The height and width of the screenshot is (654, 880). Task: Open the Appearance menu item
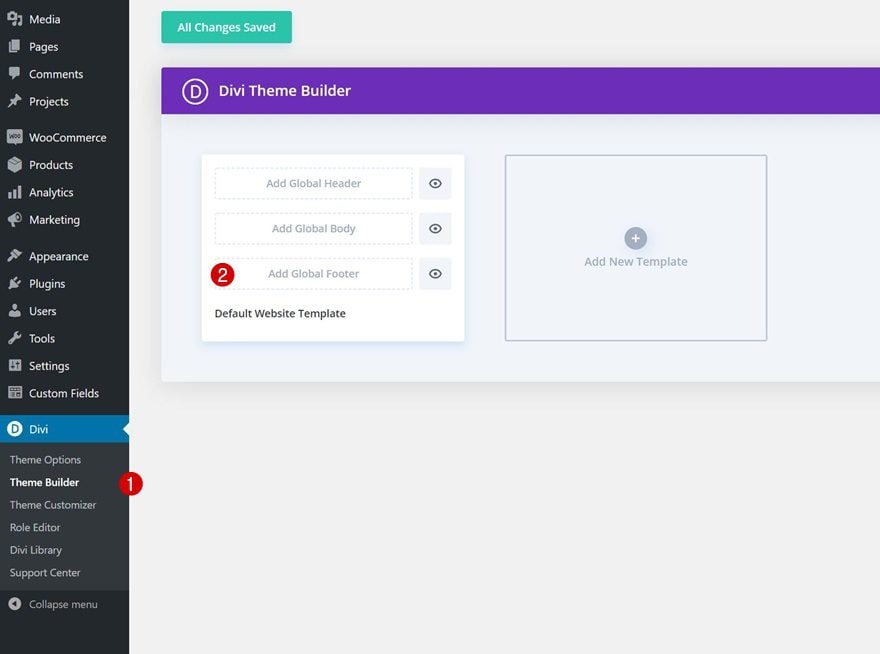[x=65, y=256]
